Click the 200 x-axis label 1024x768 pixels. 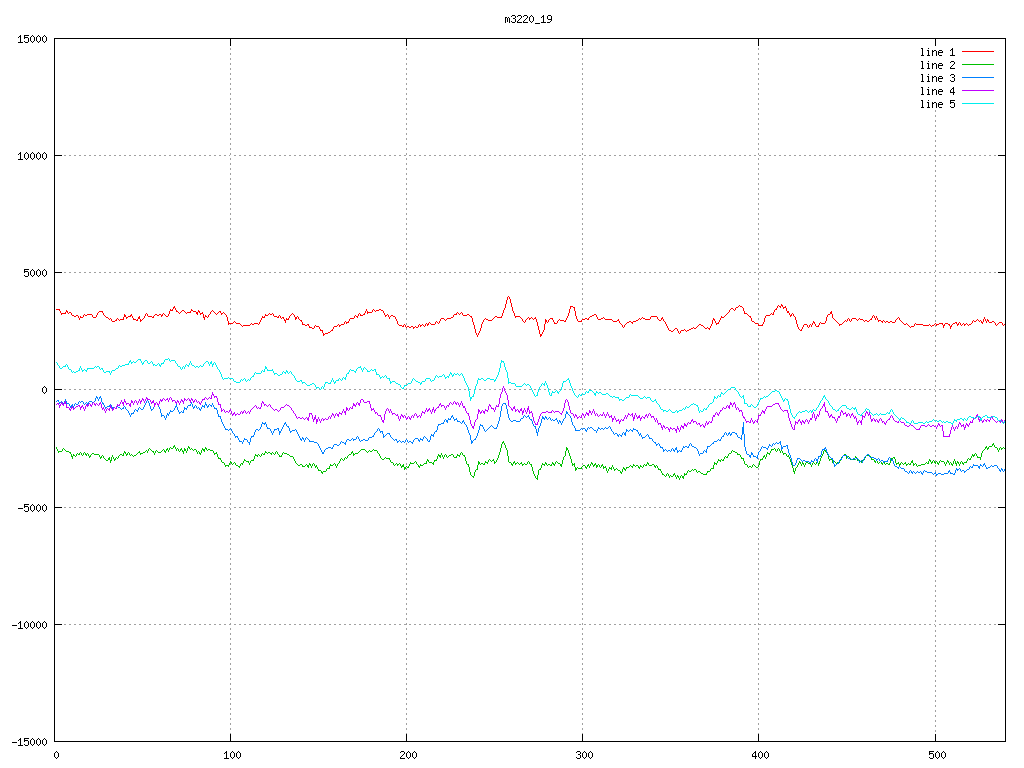408,756
